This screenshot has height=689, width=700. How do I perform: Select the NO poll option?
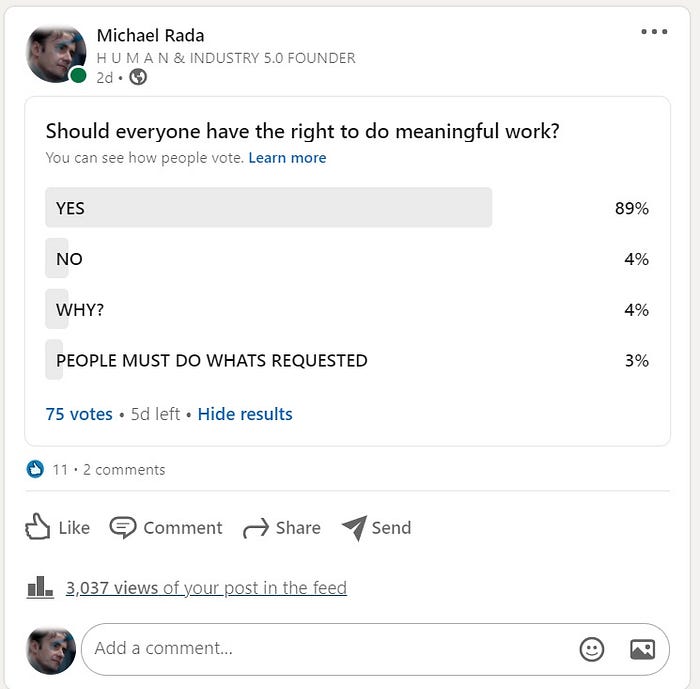(x=347, y=259)
